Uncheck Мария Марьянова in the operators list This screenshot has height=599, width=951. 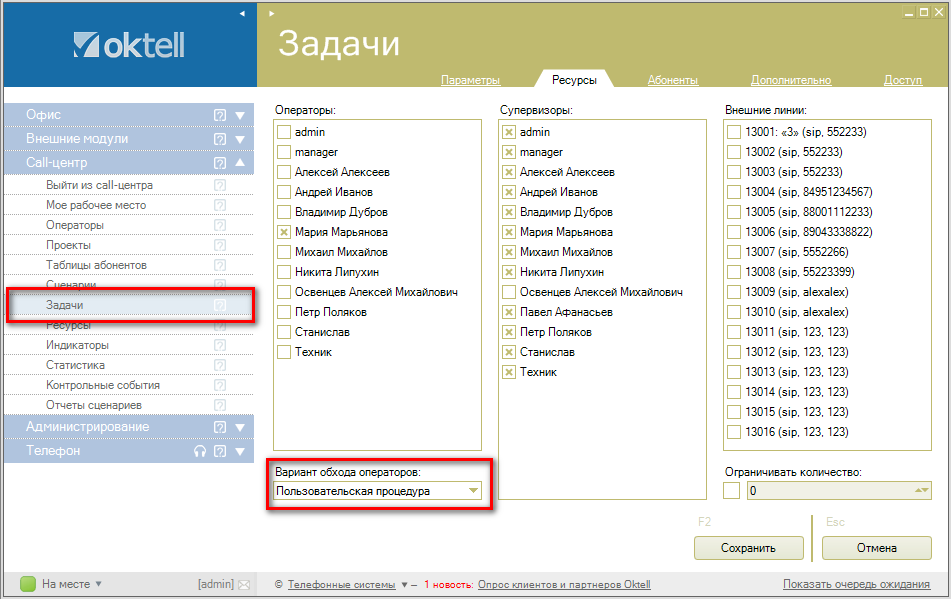click(x=285, y=232)
